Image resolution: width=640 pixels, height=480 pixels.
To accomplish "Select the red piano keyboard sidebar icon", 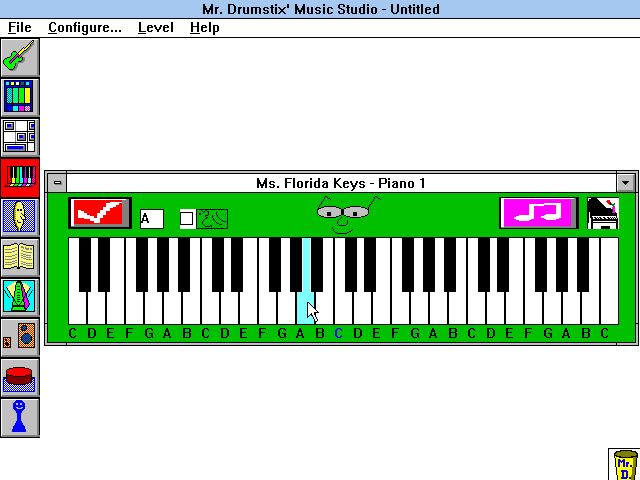I will (20, 177).
